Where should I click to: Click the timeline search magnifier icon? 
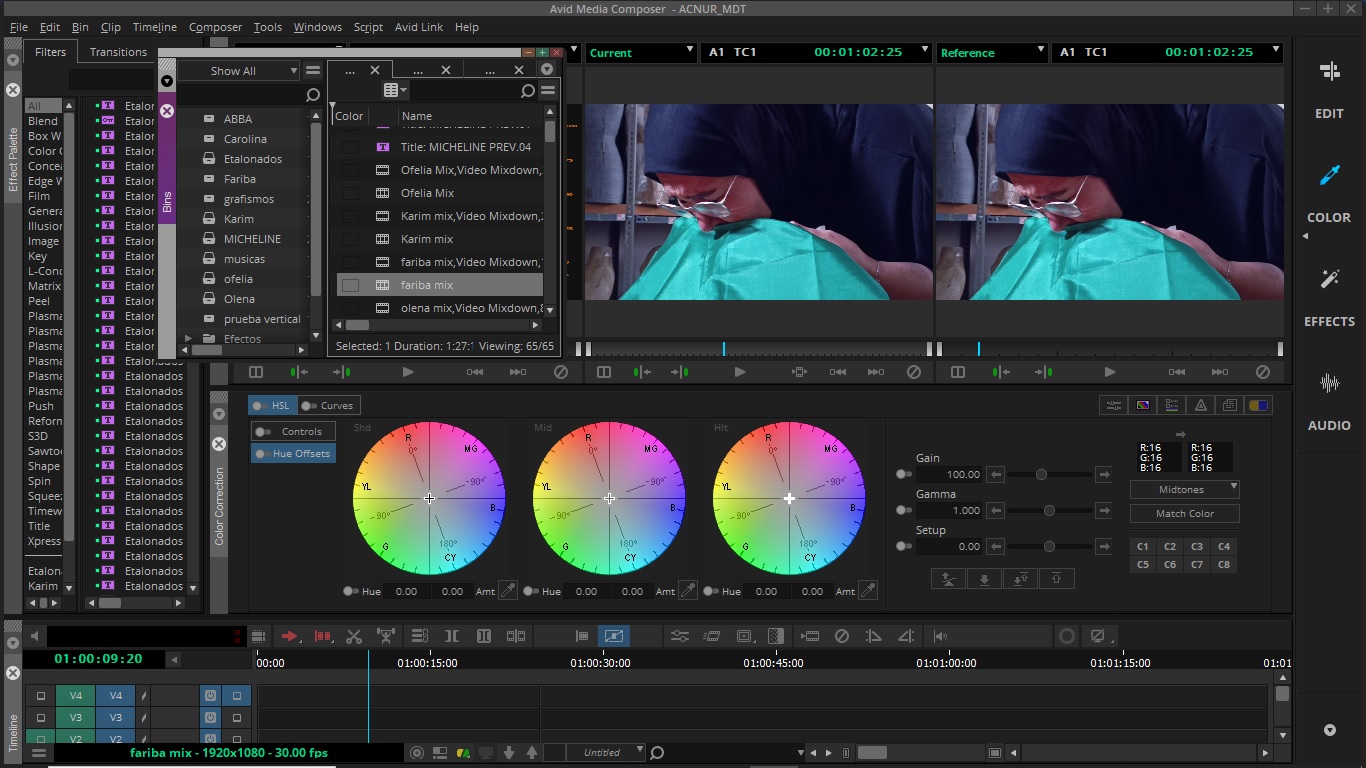click(657, 753)
